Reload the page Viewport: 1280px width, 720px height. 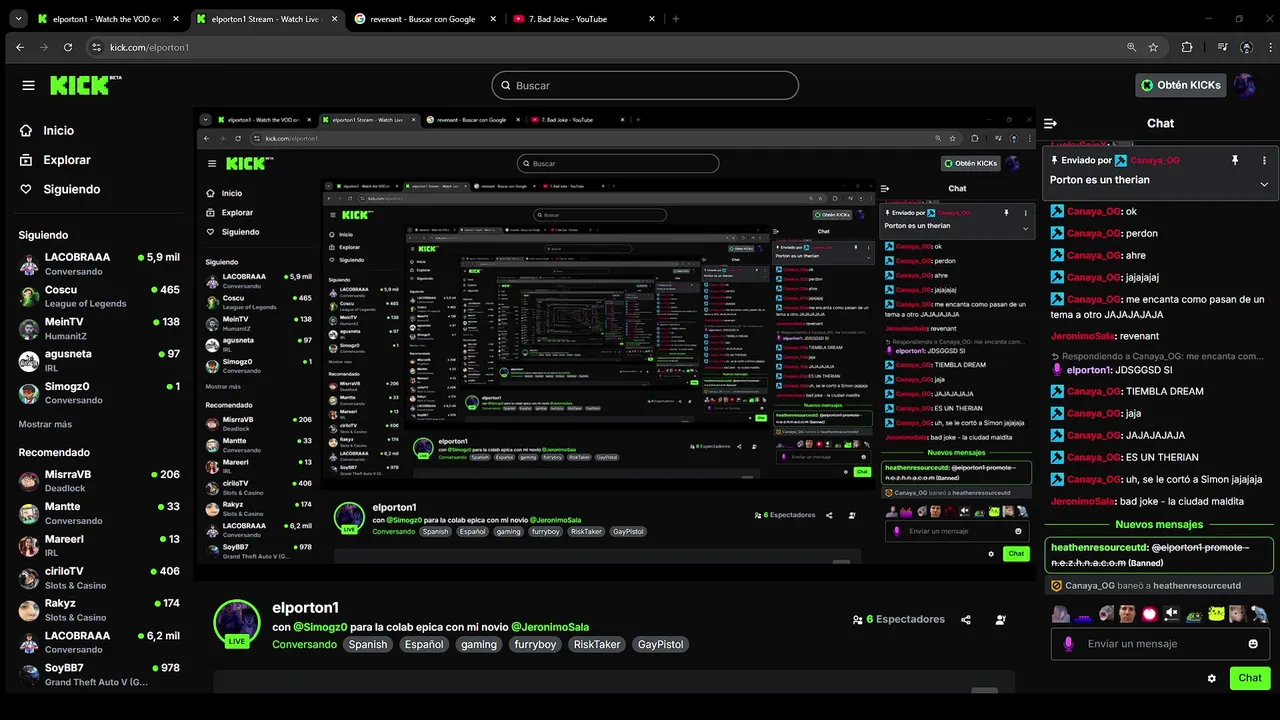click(68, 47)
